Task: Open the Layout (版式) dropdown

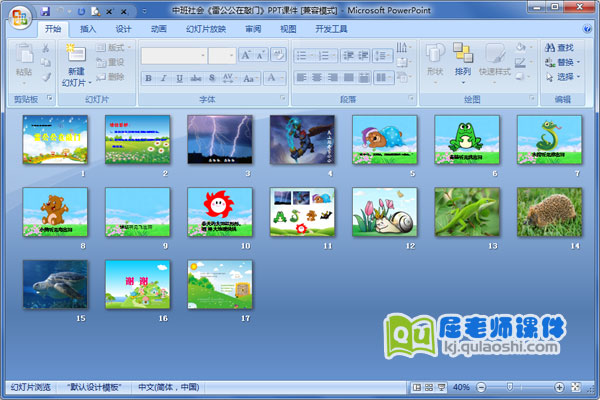Action: pos(113,47)
